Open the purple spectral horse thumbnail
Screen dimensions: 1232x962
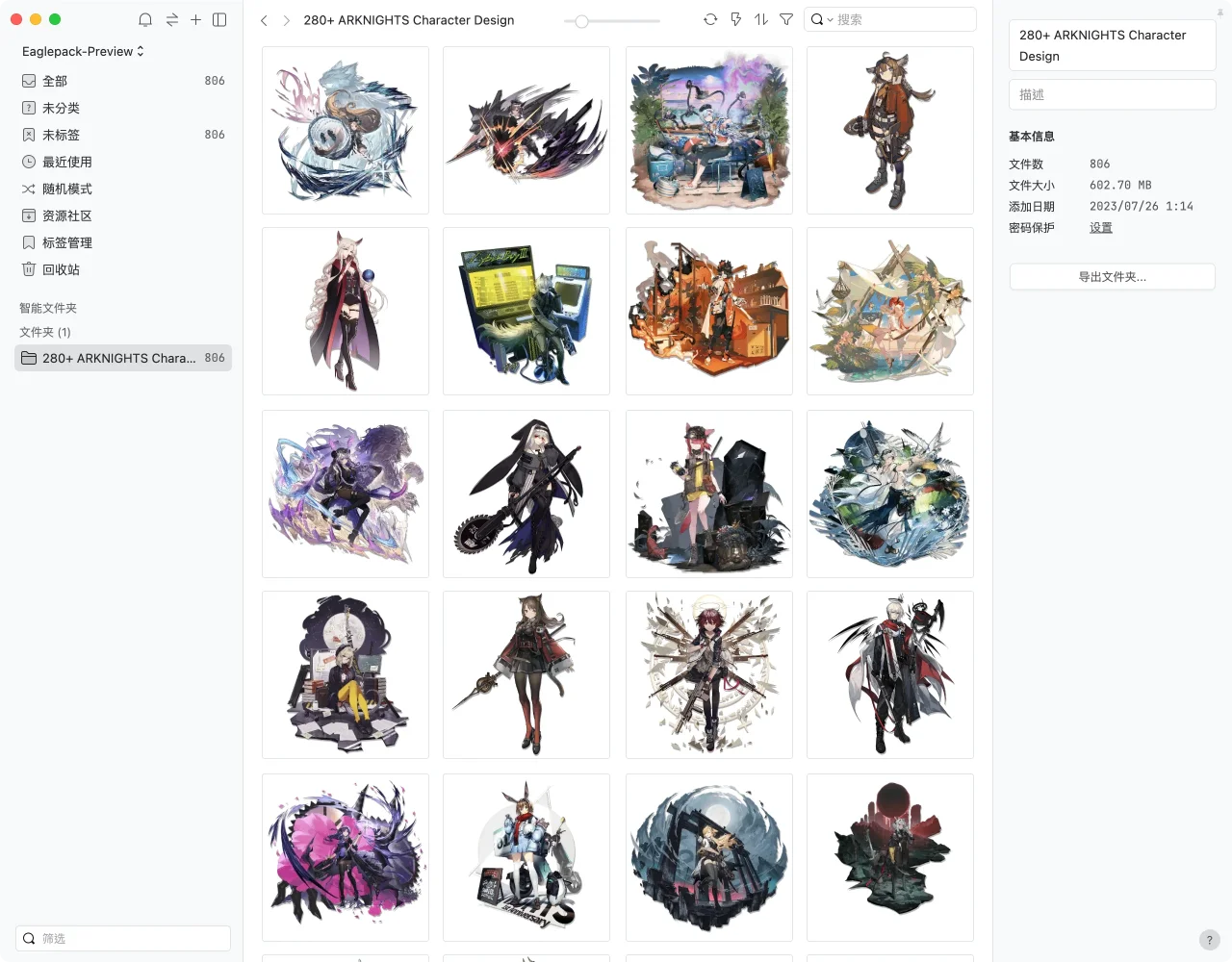pos(346,494)
